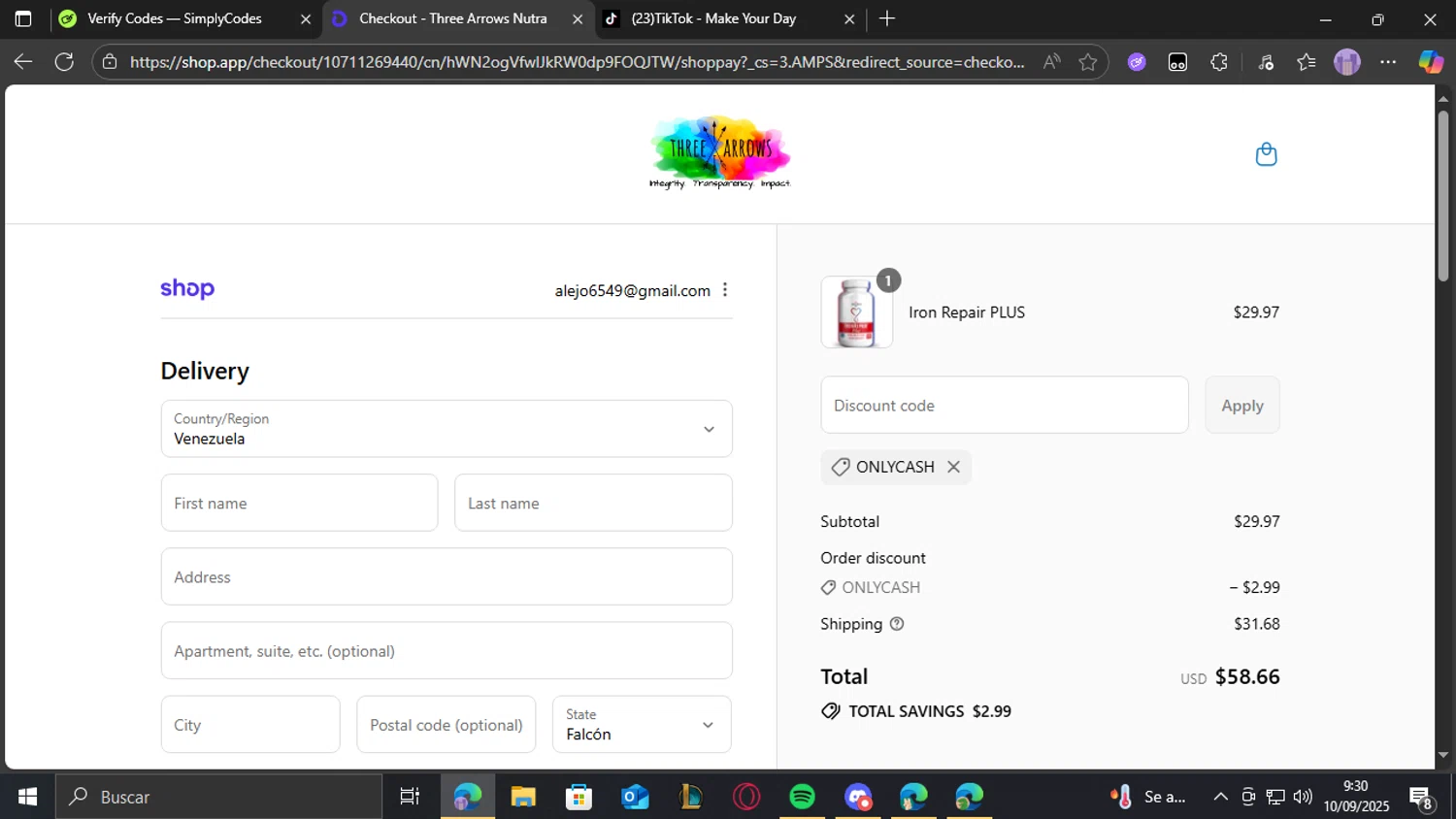Open the cart bag icon
This screenshot has height=819, width=1456.
click(x=1266, y=154)
